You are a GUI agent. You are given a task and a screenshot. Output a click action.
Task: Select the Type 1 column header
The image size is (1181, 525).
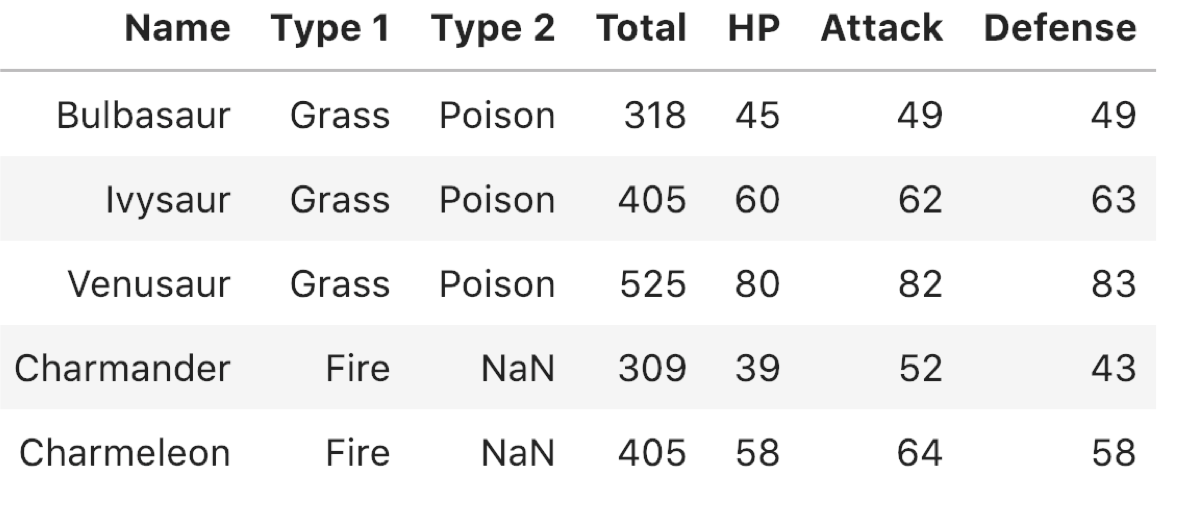[331, 29]
